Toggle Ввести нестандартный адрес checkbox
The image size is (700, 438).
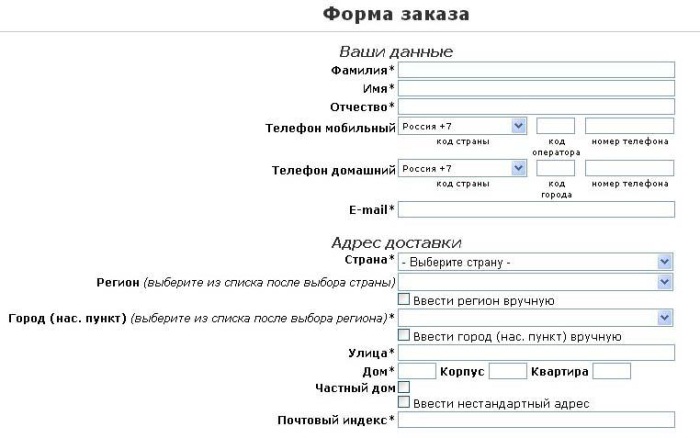404,402
